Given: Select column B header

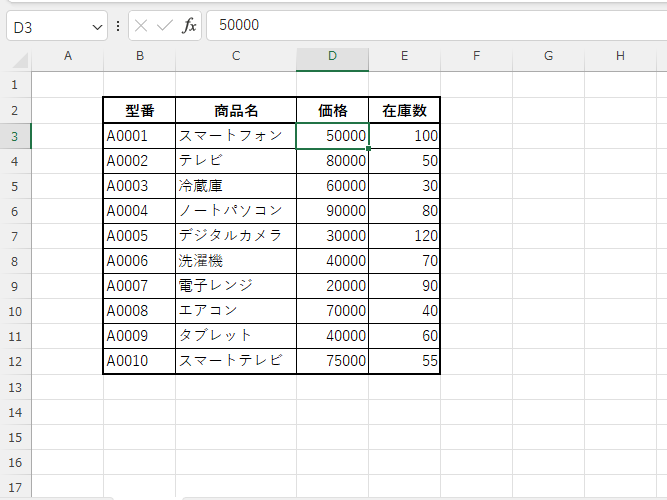Looking at the screenshot, I should pos(140,56).
